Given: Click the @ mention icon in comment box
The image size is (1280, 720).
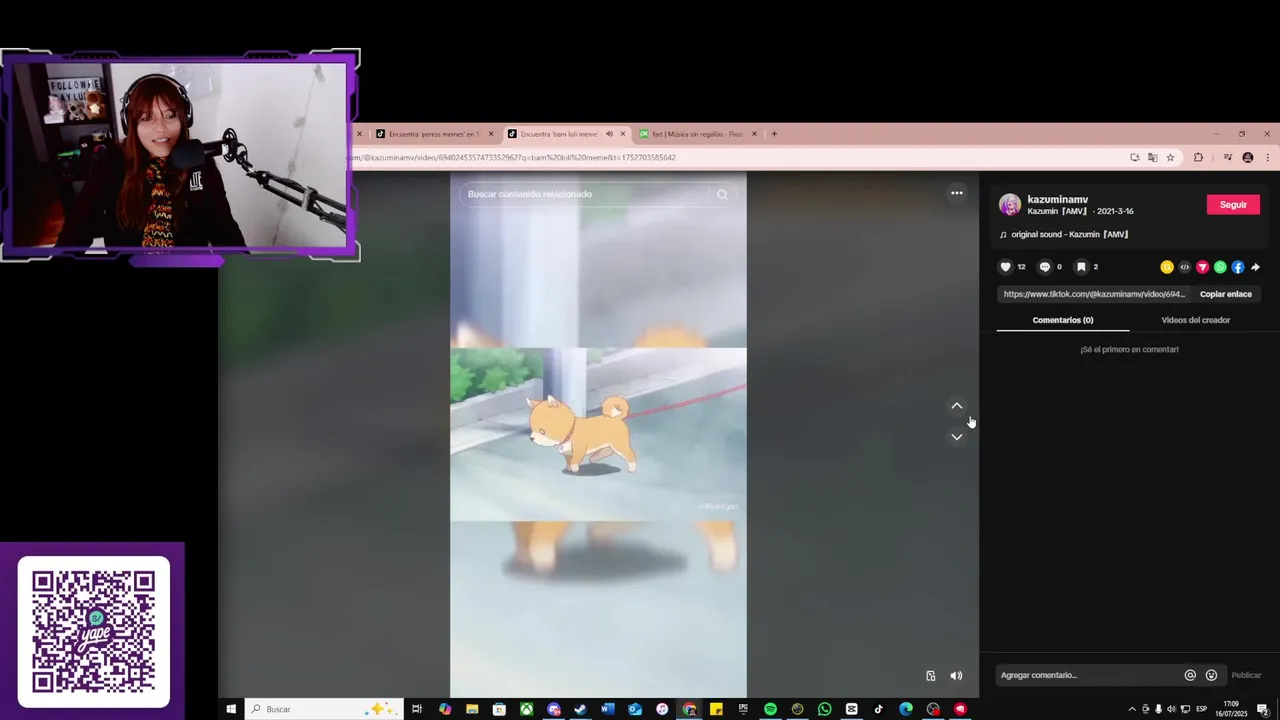Looking at the screenshot, I should coord(1190,675).
